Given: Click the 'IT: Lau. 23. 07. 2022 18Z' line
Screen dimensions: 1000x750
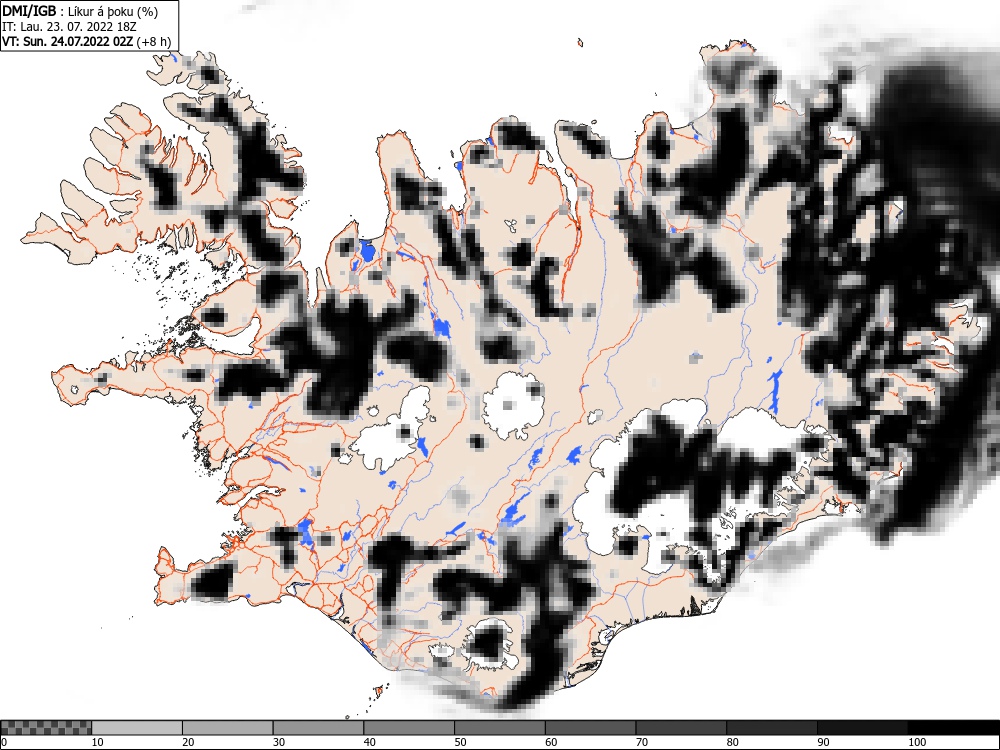Looking at the screenshot, I should [70, 27].
